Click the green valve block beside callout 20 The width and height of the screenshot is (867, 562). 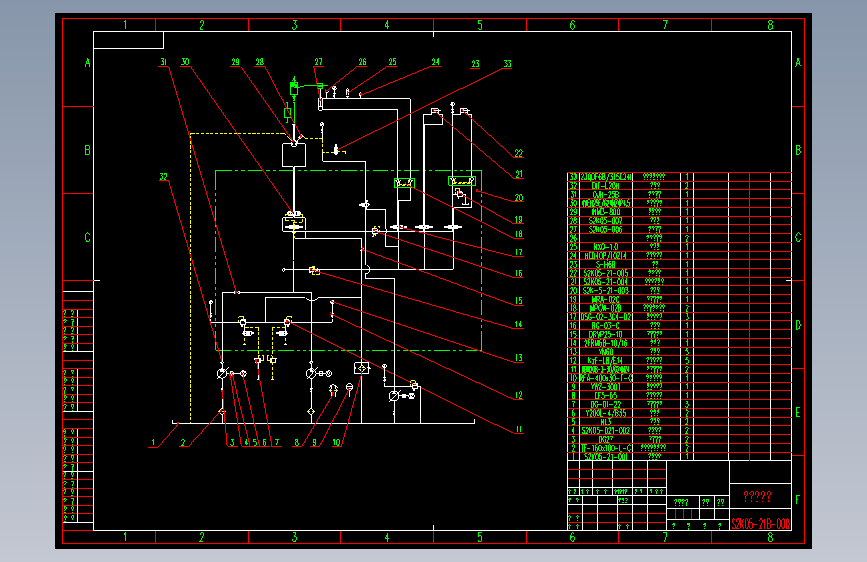(462, 181)
